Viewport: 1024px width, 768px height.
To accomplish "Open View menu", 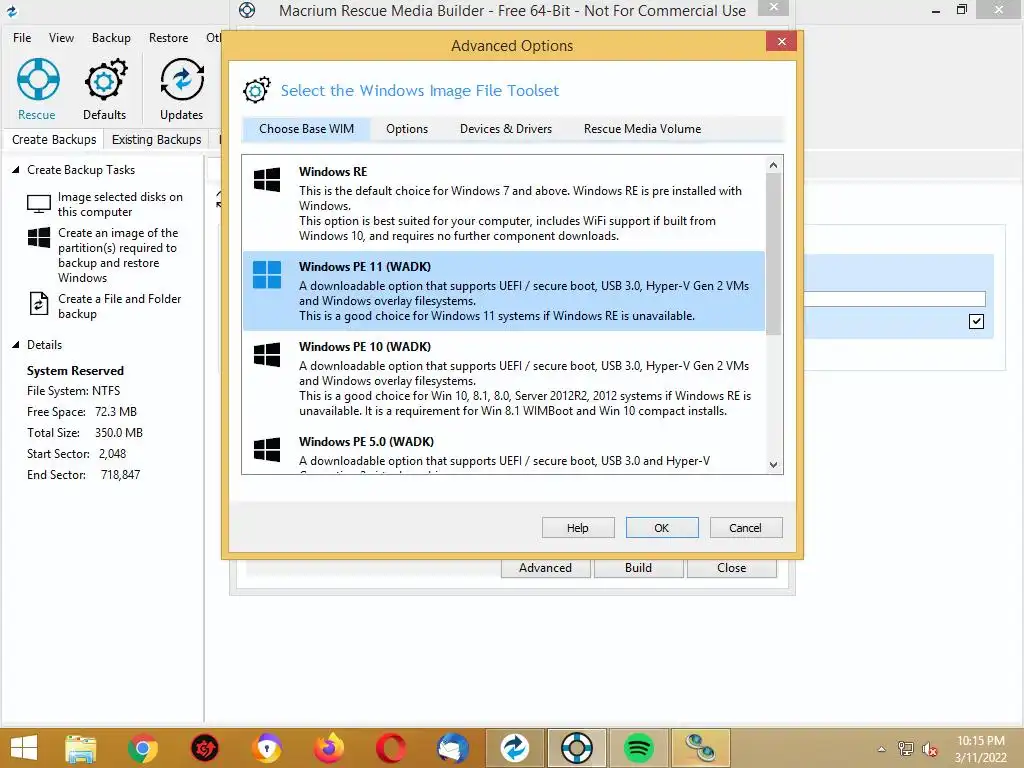I will (x=61, y=38).
